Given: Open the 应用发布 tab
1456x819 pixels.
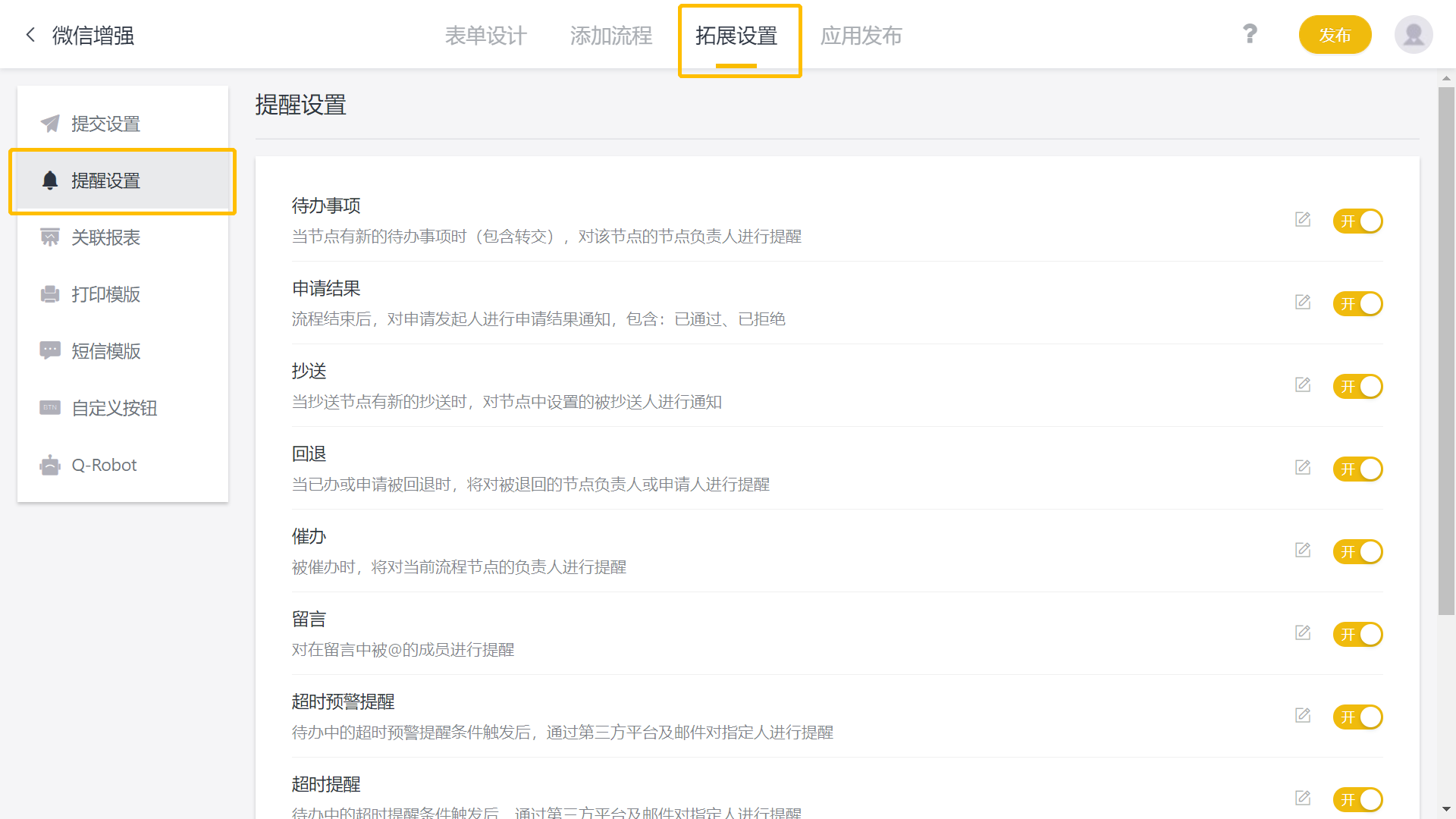Looking at the screenshot, I should click(861, 36).
